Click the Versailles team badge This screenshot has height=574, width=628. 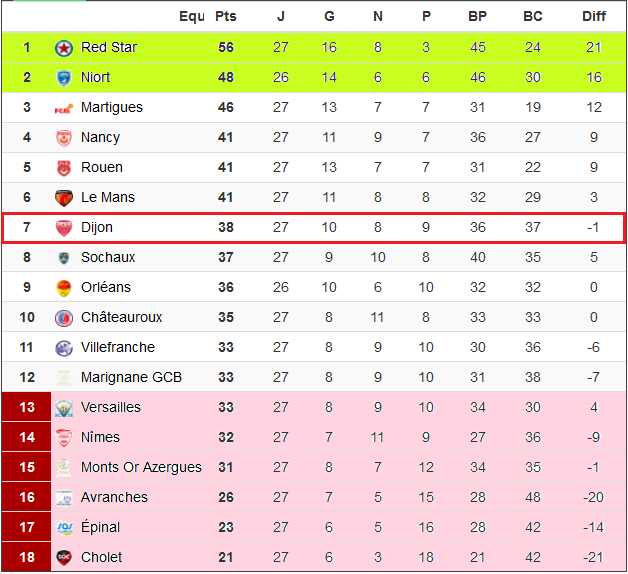point(64,407)
